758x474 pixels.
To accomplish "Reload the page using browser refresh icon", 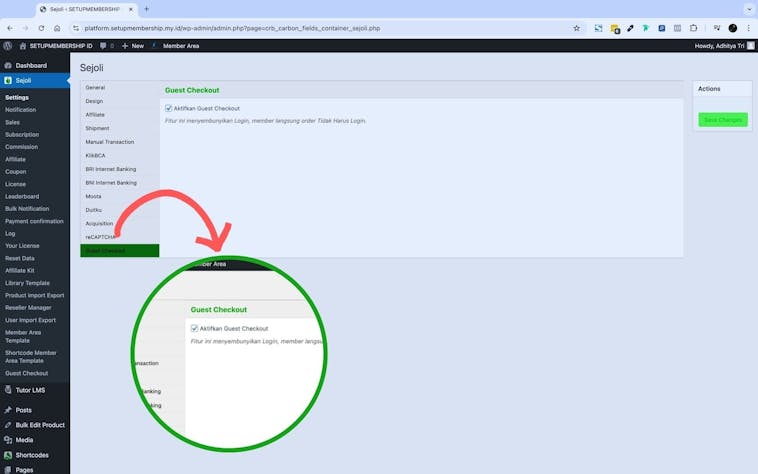I will tap(41, 28).
